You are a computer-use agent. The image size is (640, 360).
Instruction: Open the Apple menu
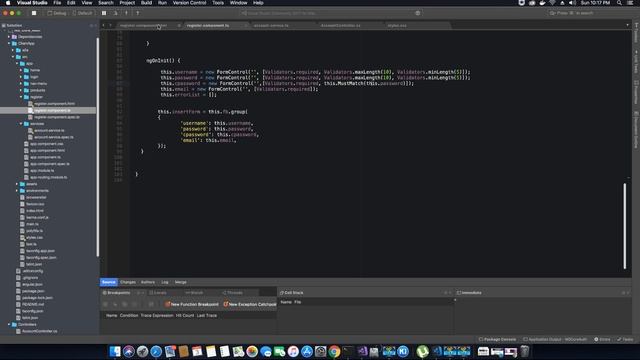coord(7,3)
